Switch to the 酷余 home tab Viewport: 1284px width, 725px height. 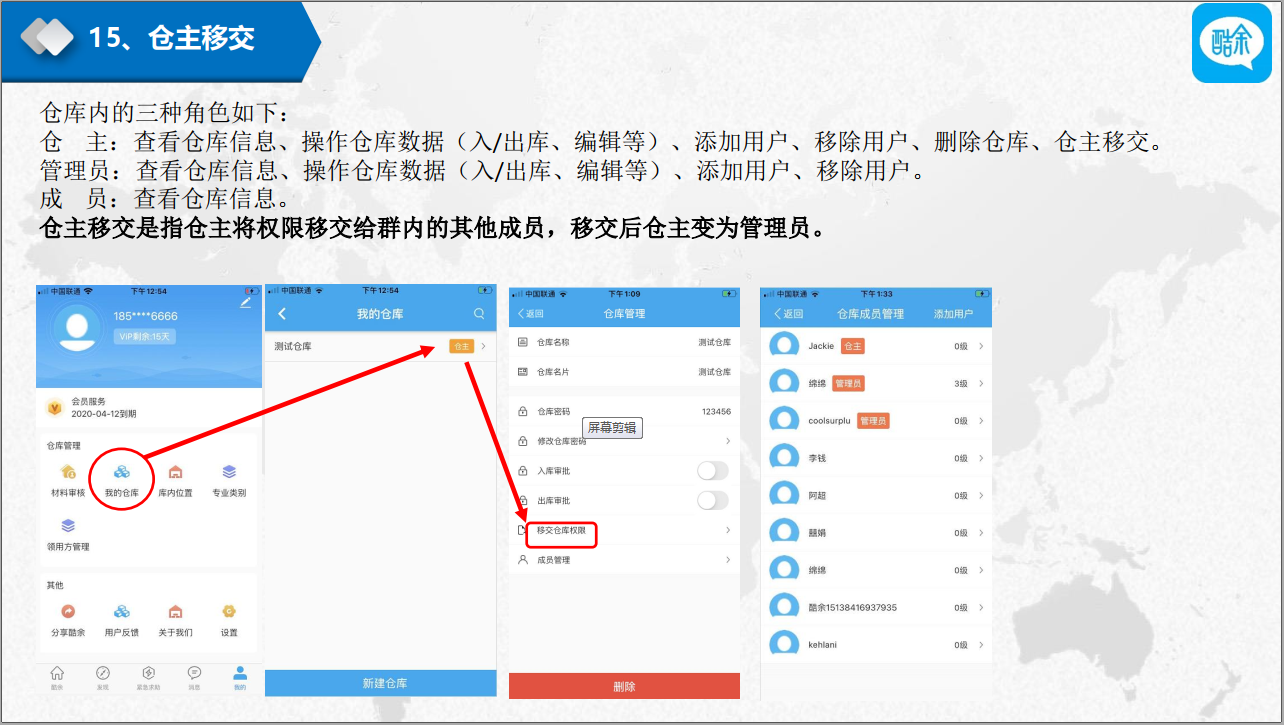click(57, 677)
